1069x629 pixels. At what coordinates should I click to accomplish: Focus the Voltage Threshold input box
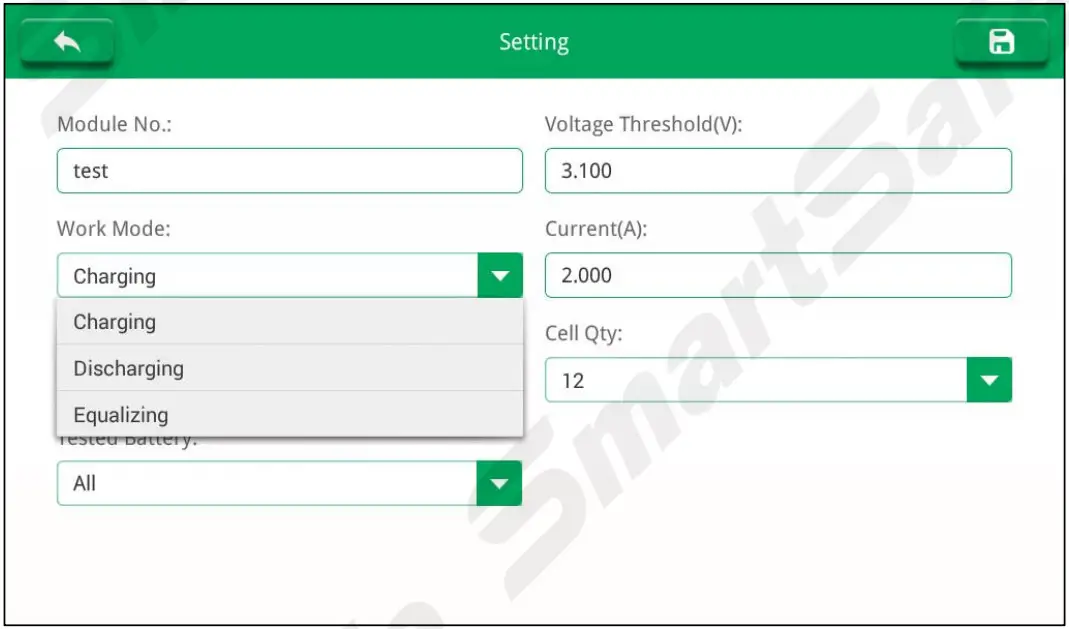777,171
